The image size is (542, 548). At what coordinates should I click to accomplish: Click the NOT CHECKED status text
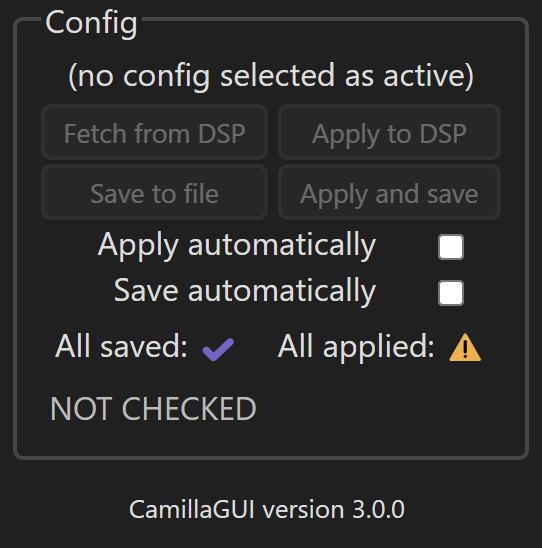pos(153,408)
